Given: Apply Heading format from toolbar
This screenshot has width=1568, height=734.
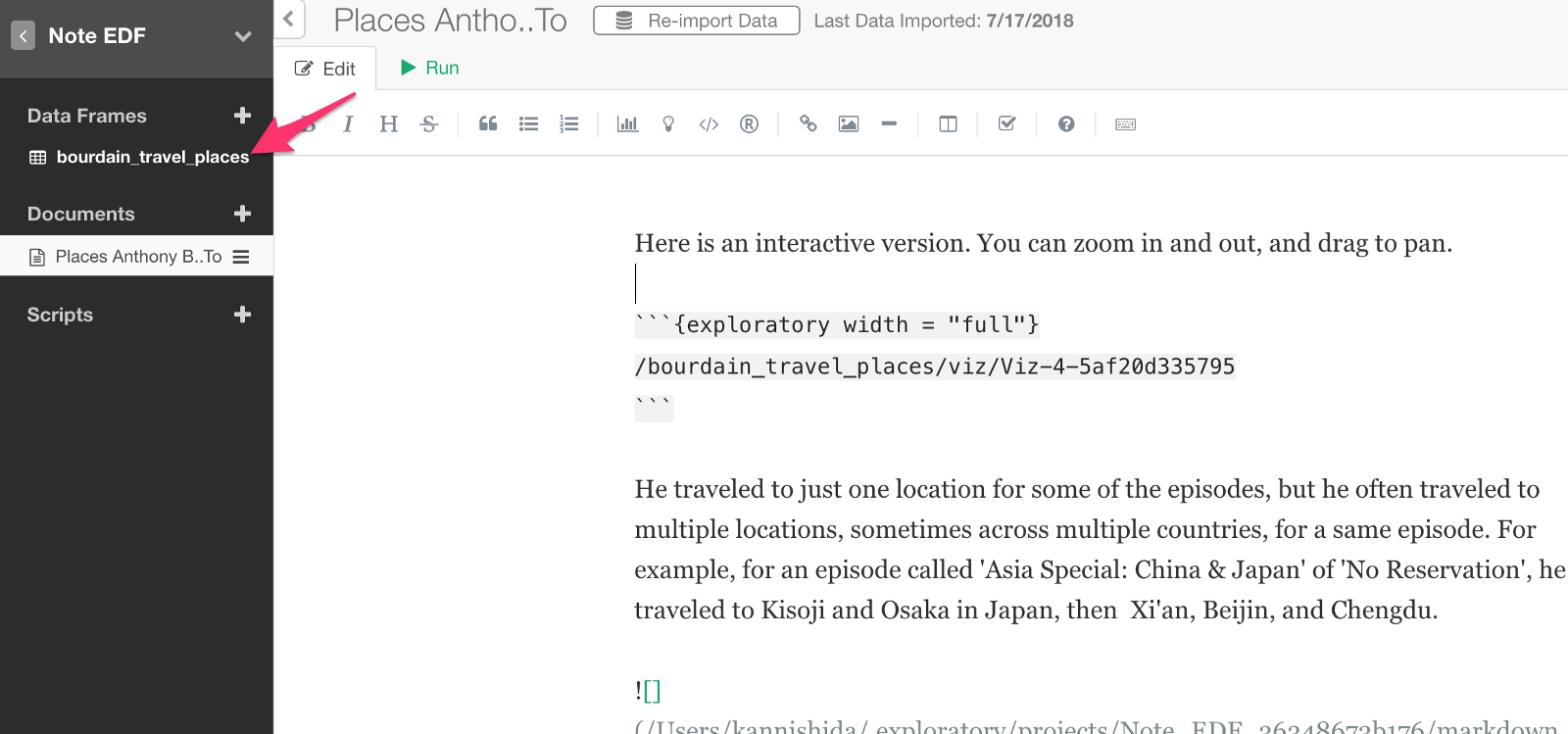Looking at the screenshot, I should [388, 124].
